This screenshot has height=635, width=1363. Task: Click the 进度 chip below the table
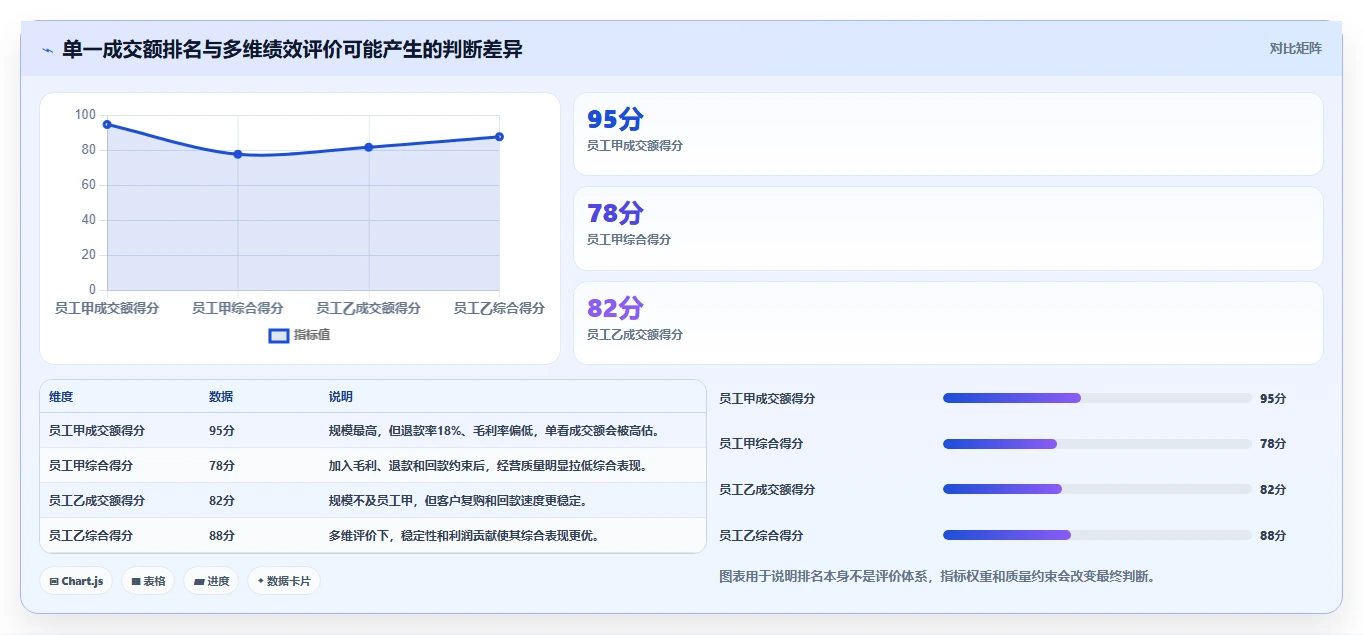pyautogui.click(x=211, y=581)
